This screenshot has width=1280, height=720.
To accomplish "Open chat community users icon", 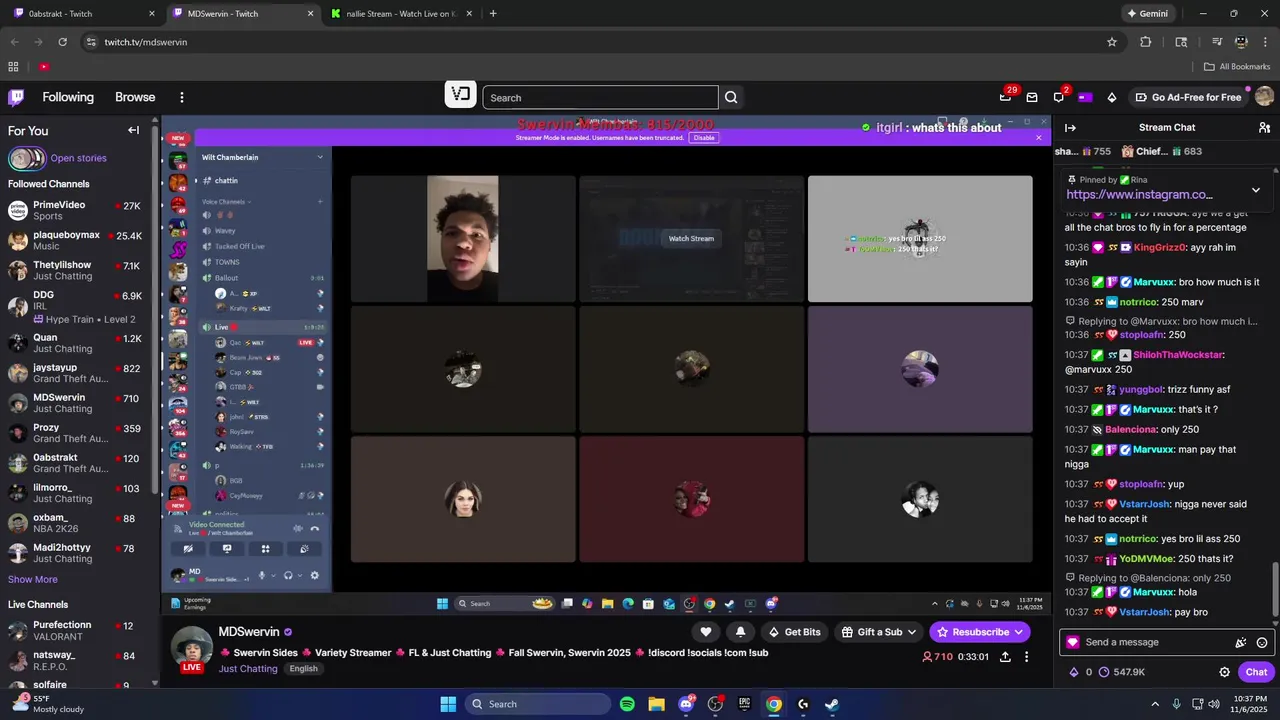I will pyautogui.click(x=1264, y=127).
